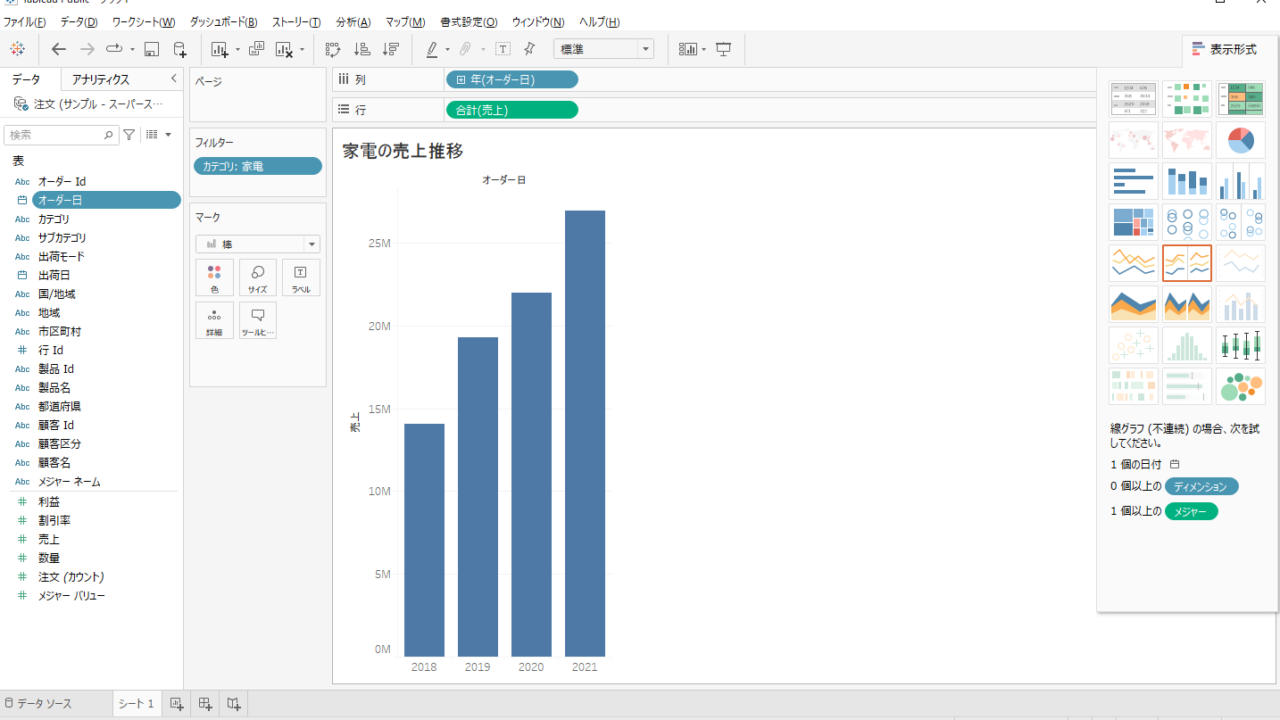Screen dimensions: 1280x720
Task: Toggle mark labels with the T icon
Action: click(503, 49)
